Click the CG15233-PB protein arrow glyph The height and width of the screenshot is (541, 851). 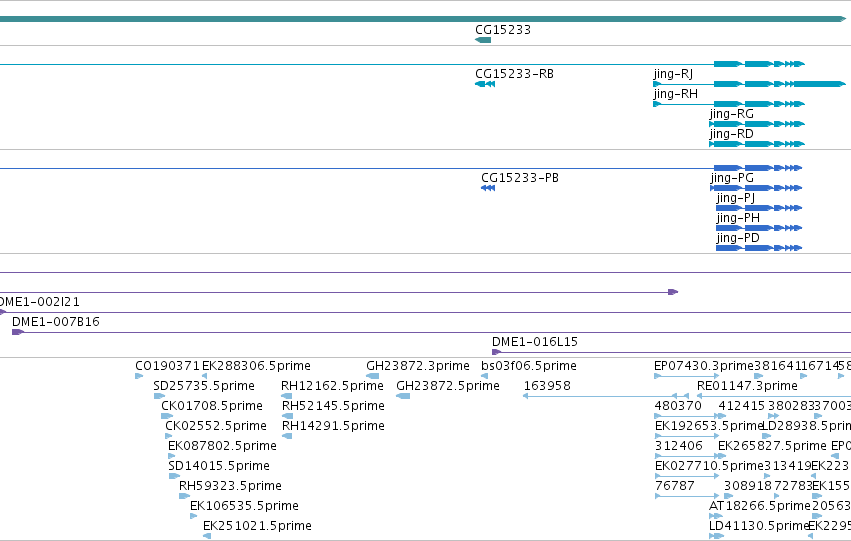[x=488, y=188]
